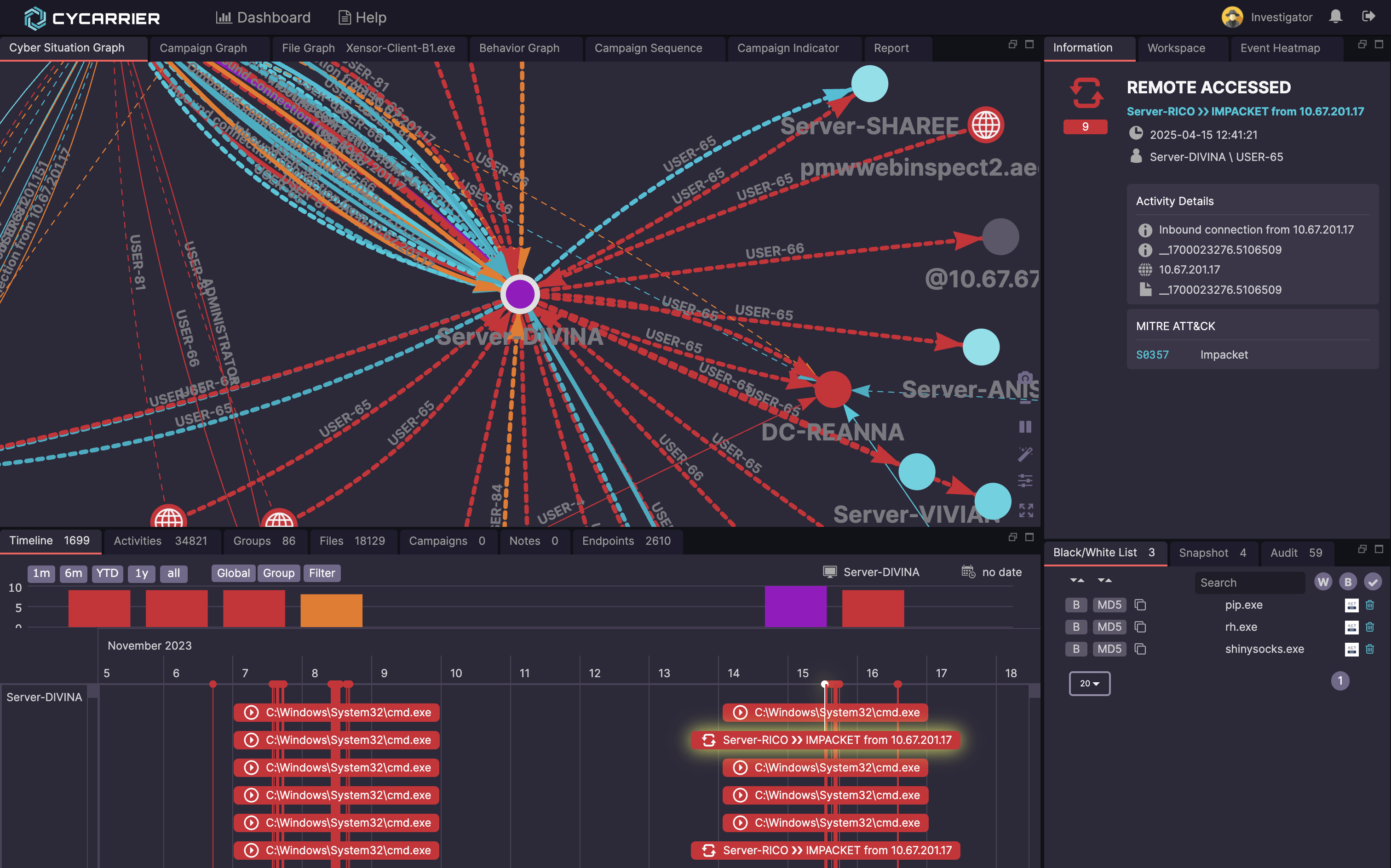Toggle the checkmark filter button
Viewport: 1391px width, 868px height.
click(x=1373, y=582)
